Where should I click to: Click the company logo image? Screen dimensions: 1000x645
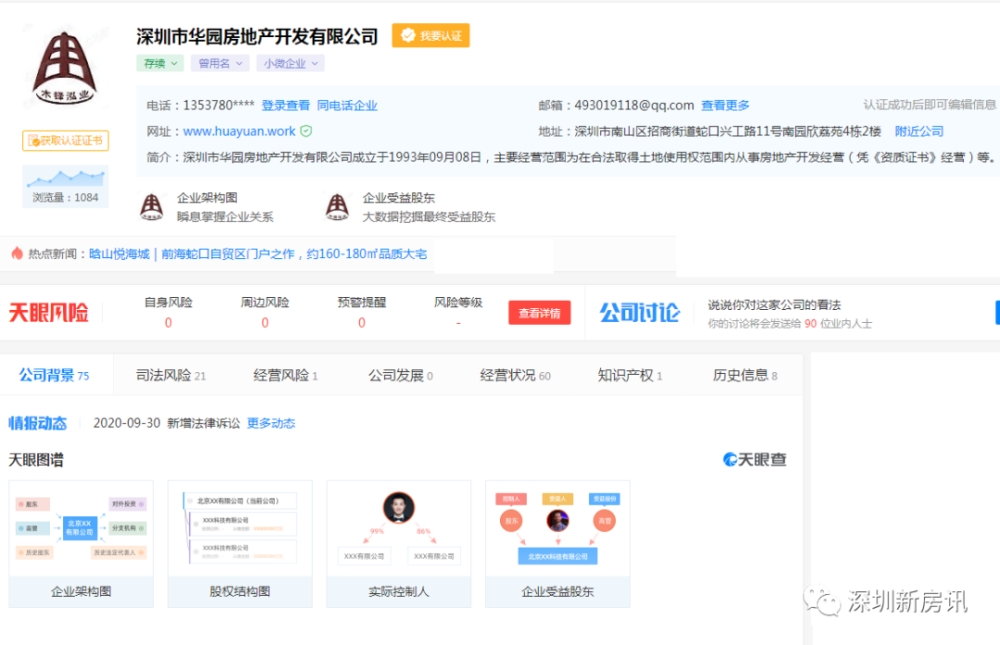(x=65, y=68)
